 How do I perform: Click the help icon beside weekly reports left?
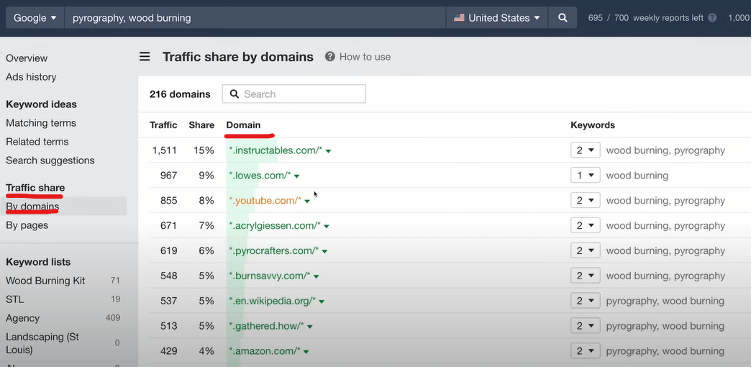coord(712,18)
